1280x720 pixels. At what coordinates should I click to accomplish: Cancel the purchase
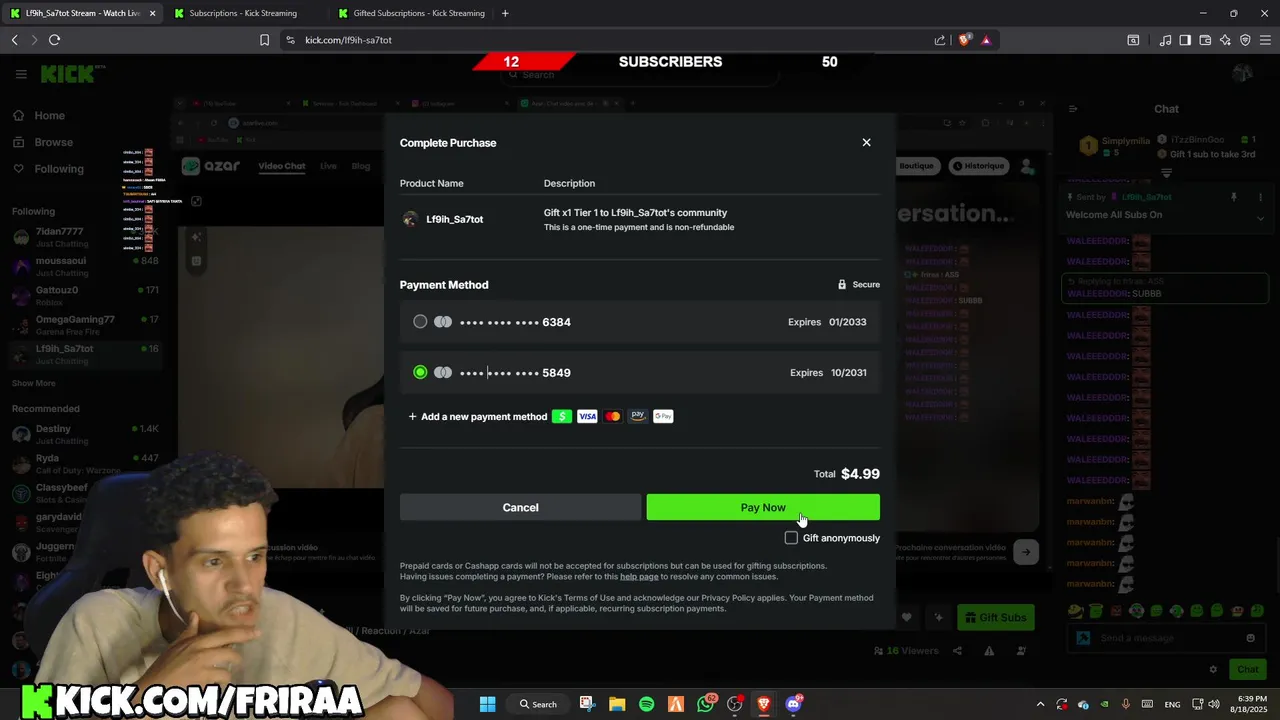[x=520, y=507]
